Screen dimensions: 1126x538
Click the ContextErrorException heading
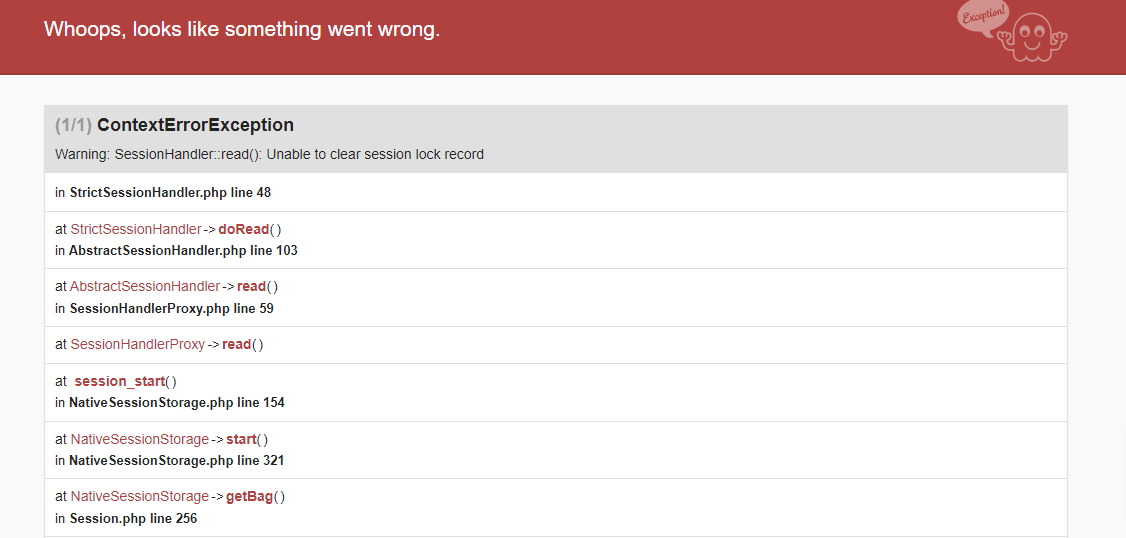(195, 125)
